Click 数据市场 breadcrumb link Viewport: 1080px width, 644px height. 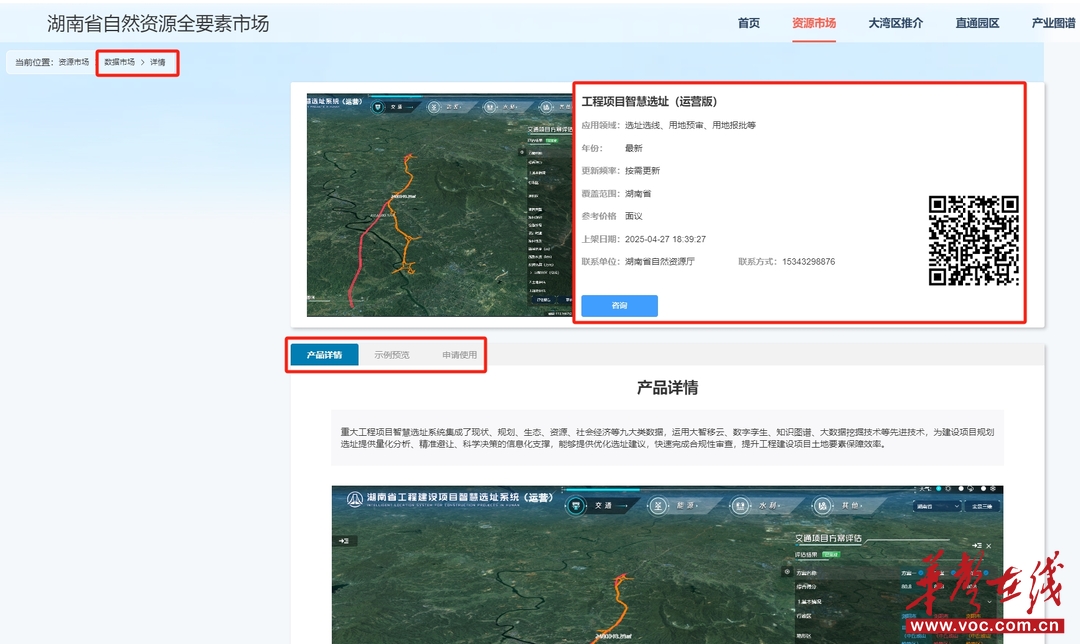(x=119, y=62)
